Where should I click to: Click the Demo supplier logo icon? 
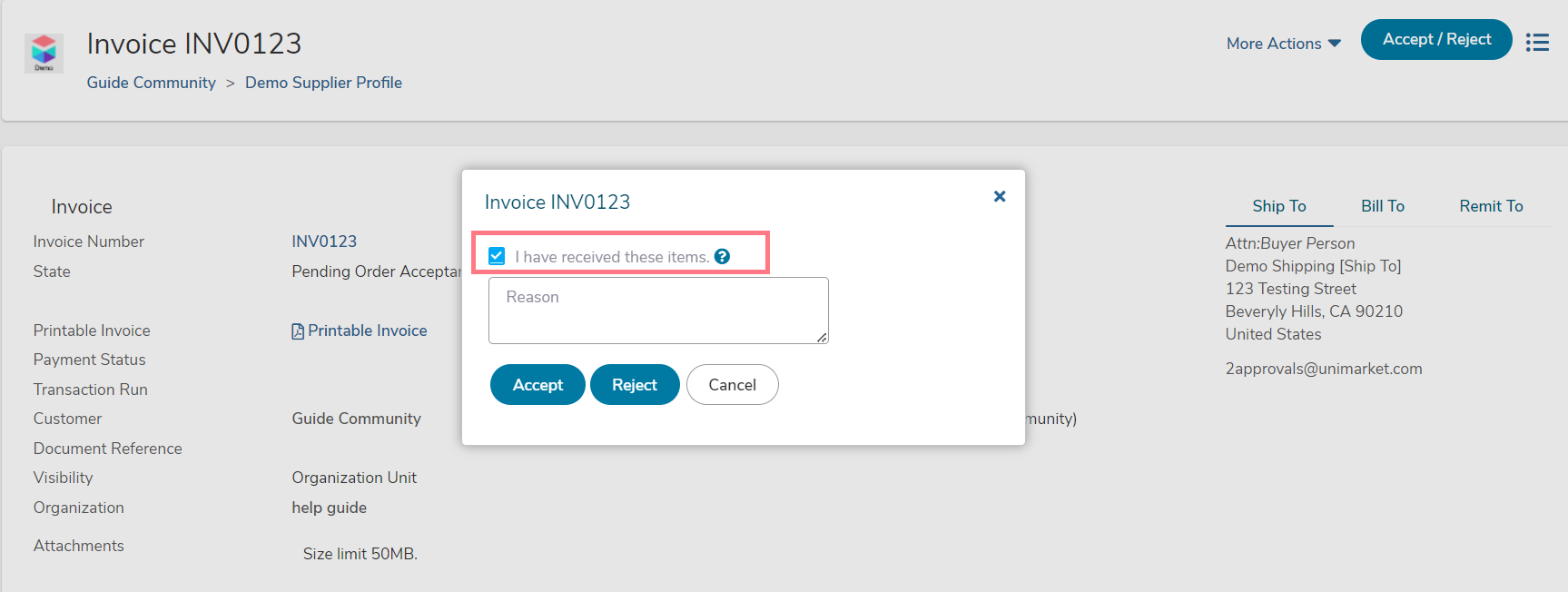click(x=44, y=54)
